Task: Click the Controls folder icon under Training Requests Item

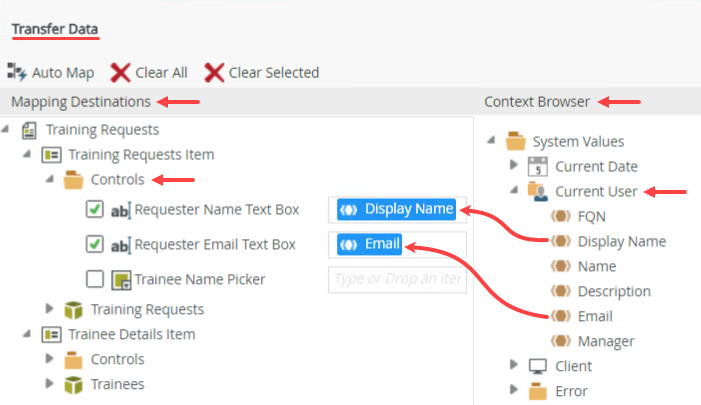Action: click(73, 180)
